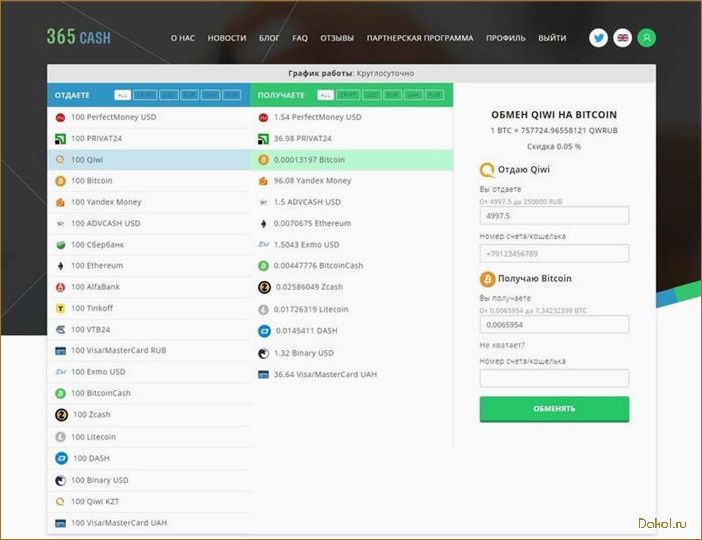This screenshot has width=702, height=540.
Task: Choose 0.00013197 Bitcoin icon in Получаете
Action: pyautogui.click(x=263, y=160)
